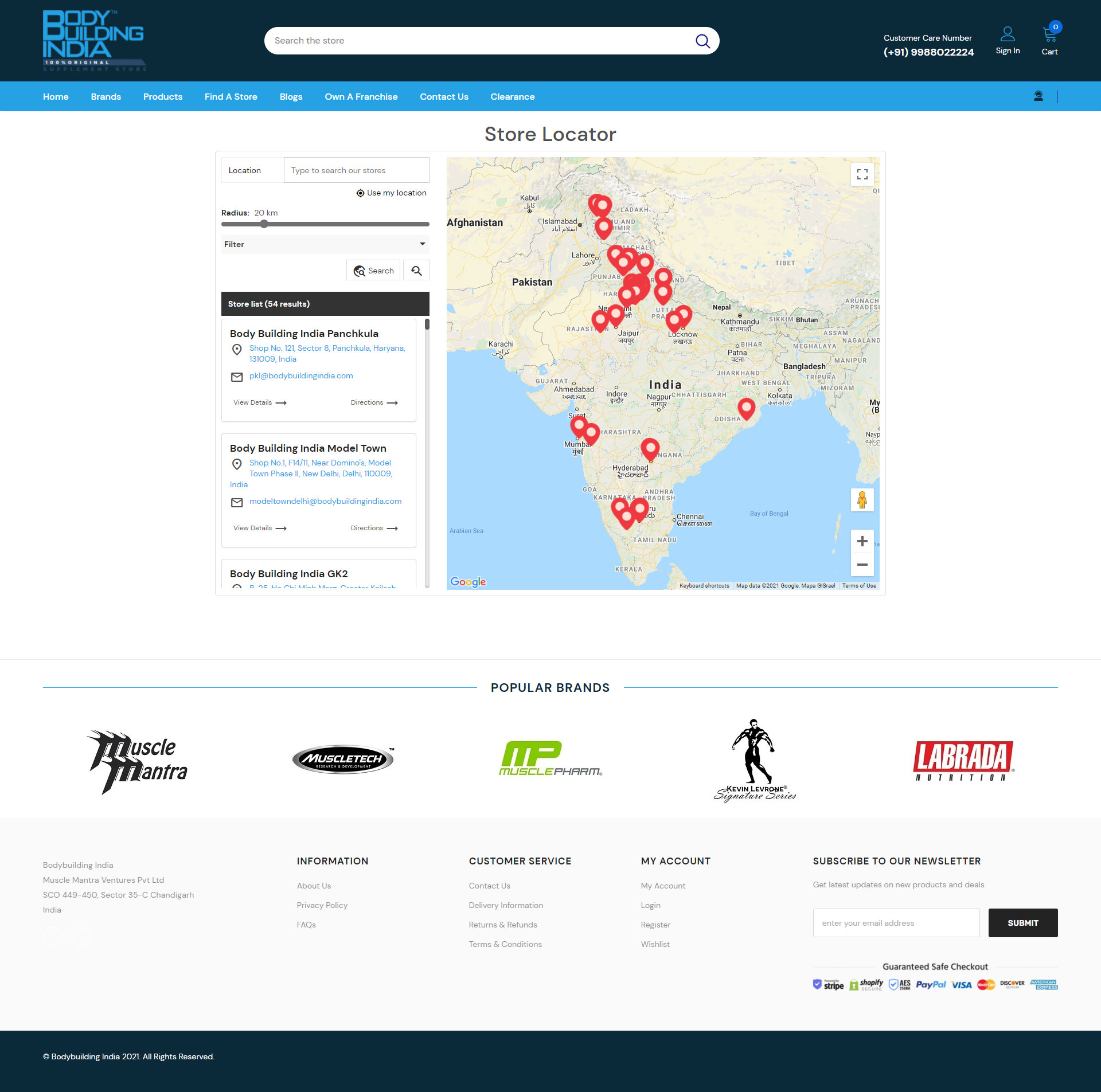Click the Panchkula store location pin icon
1101x1092 pixels.
coord(237,349)
